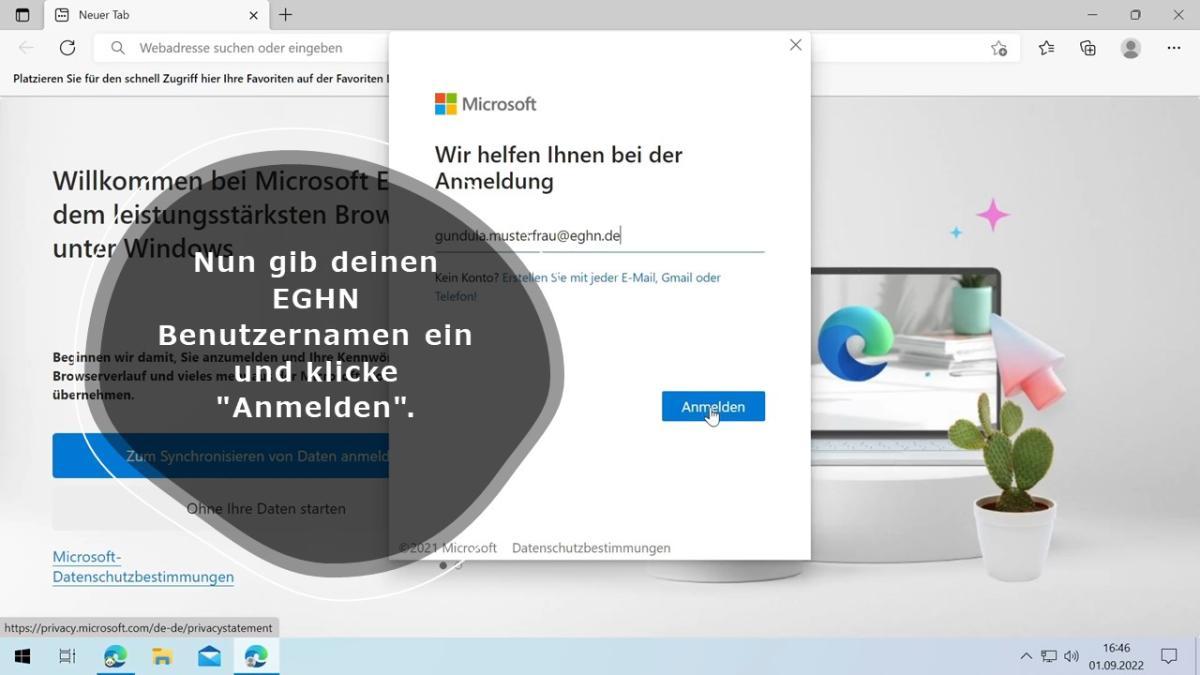Open the Favorites list icon
The image size is (1200, 675).
pos(1046,48)
